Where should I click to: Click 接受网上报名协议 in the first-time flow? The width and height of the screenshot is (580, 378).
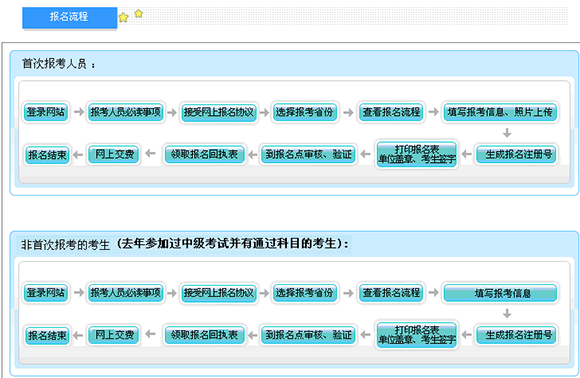tap(219, 112)
